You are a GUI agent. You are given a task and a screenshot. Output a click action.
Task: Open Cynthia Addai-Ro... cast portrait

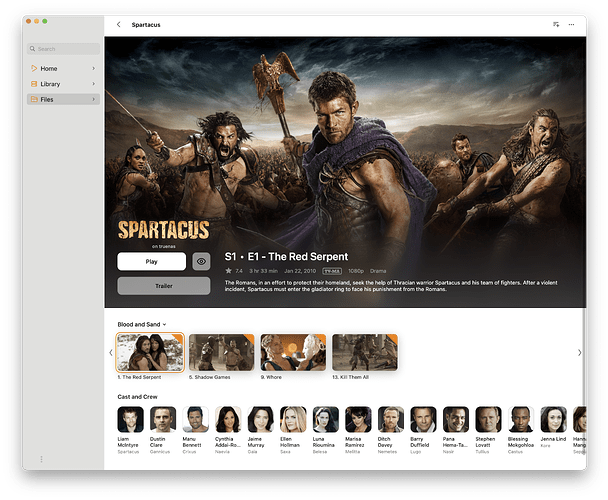228,419
